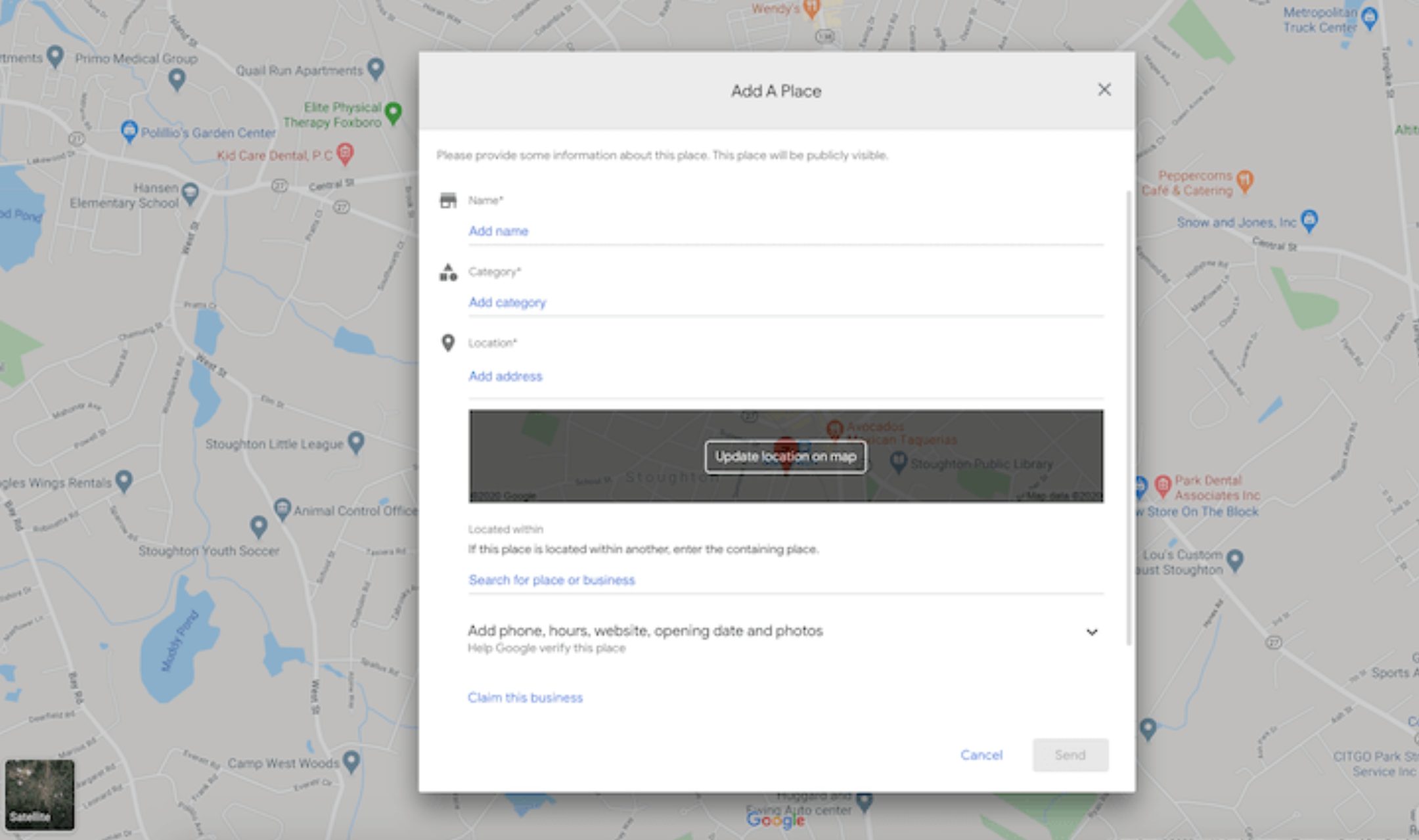This screenshot has width=1419, height=840.
Task: Click the shapes icon beside Category
Action: pos(448,272)
